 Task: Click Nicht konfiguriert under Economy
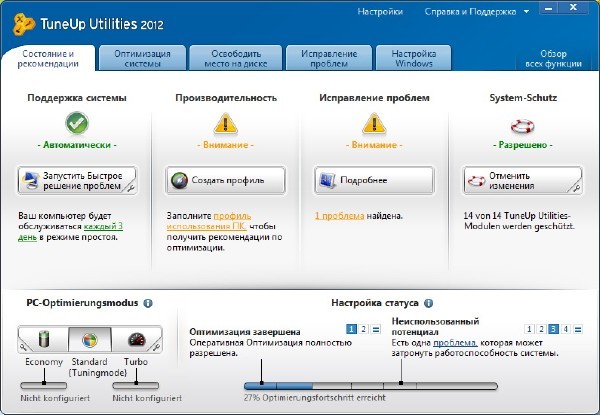[55, 398]
